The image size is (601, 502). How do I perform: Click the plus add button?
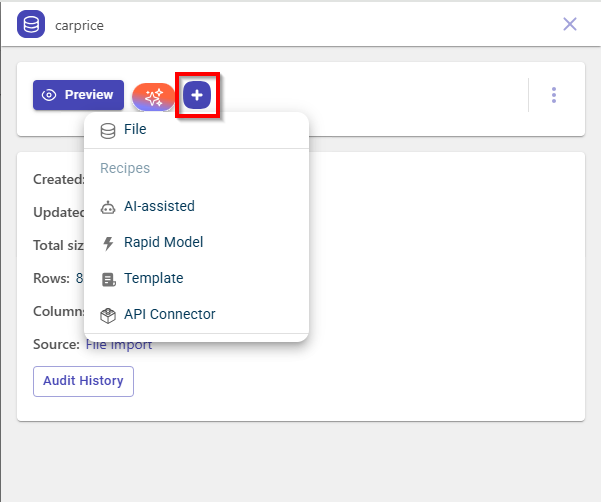pos(197,95)
